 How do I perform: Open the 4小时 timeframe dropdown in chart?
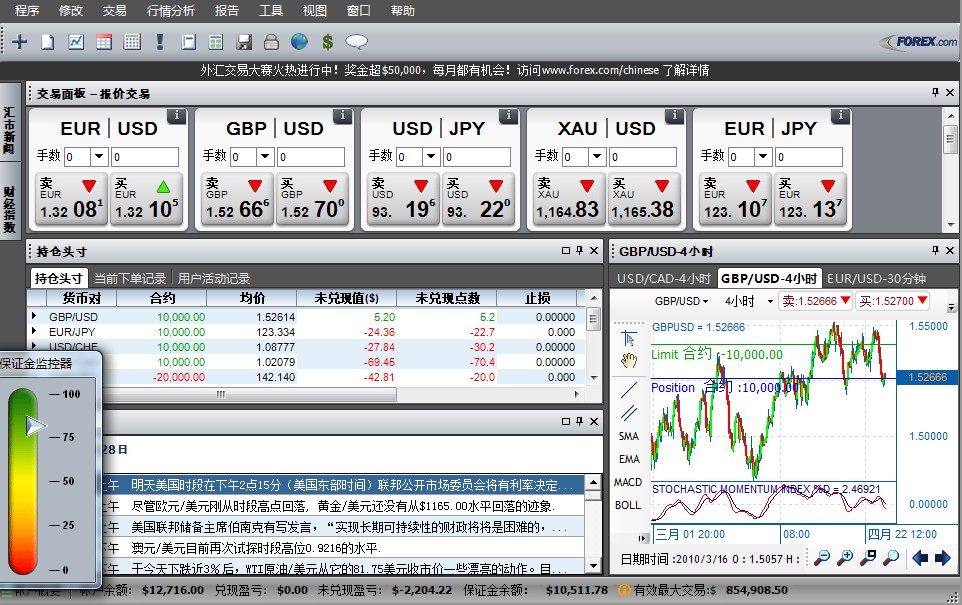click(770, 301)
